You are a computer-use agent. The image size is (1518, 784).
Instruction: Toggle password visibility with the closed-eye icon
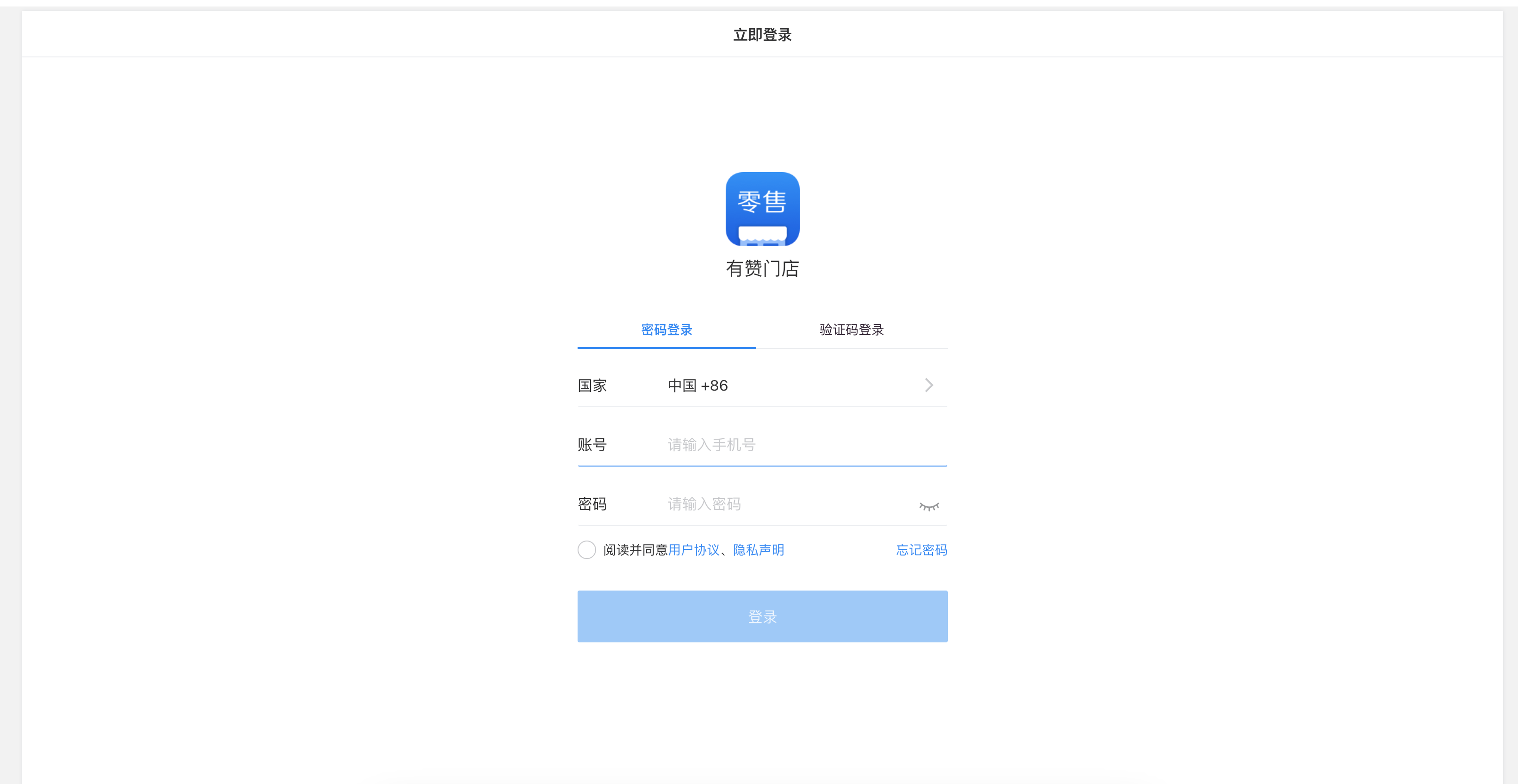click(929, 506)
